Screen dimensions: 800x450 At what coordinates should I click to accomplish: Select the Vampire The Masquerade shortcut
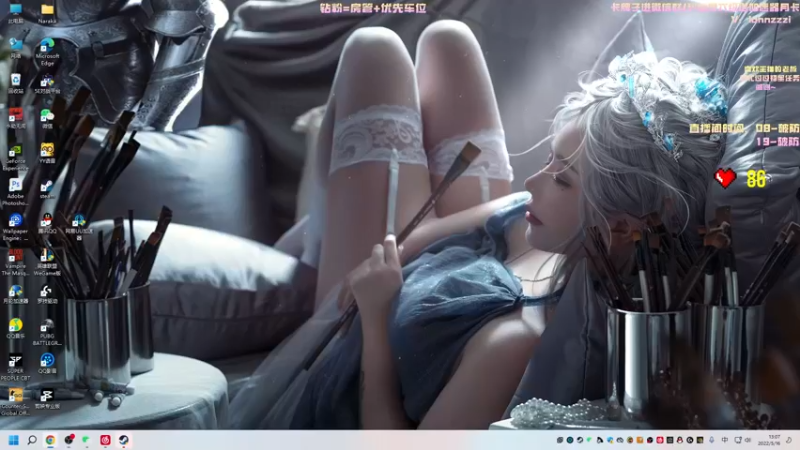(x=15, y=262)
